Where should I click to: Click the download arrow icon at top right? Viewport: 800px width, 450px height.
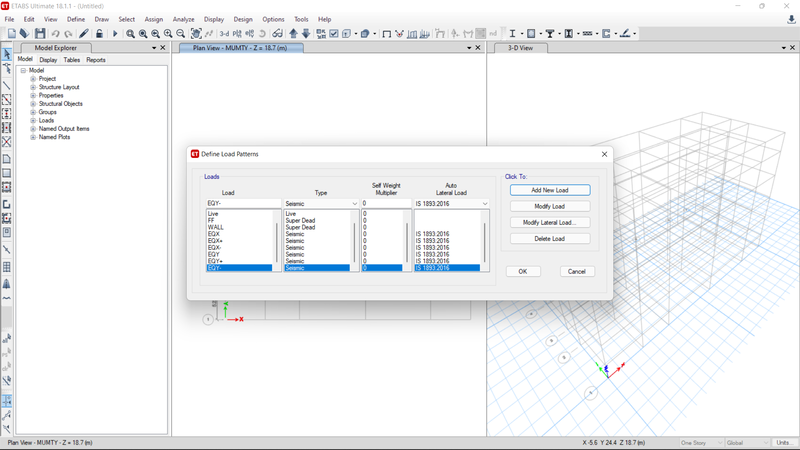791,20
